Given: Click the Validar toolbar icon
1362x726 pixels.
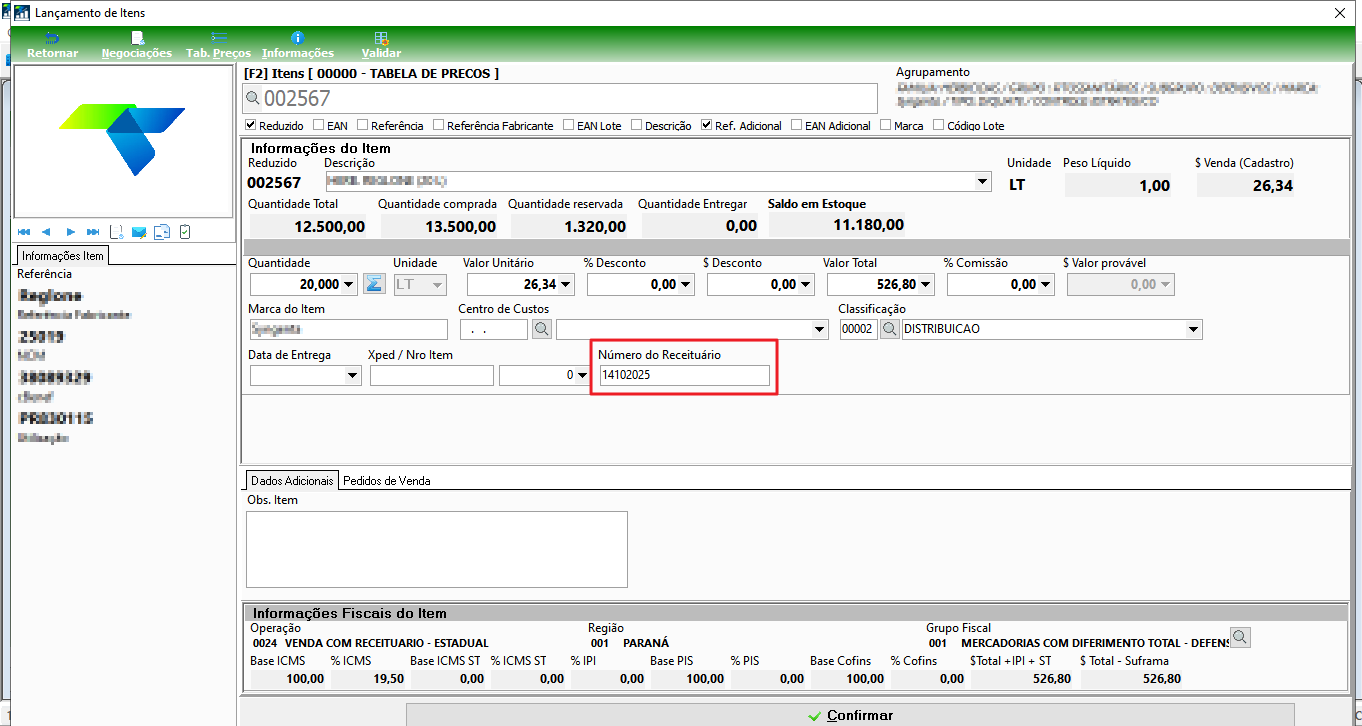Looking at the screenshot, I should click(x=381, y=37).
